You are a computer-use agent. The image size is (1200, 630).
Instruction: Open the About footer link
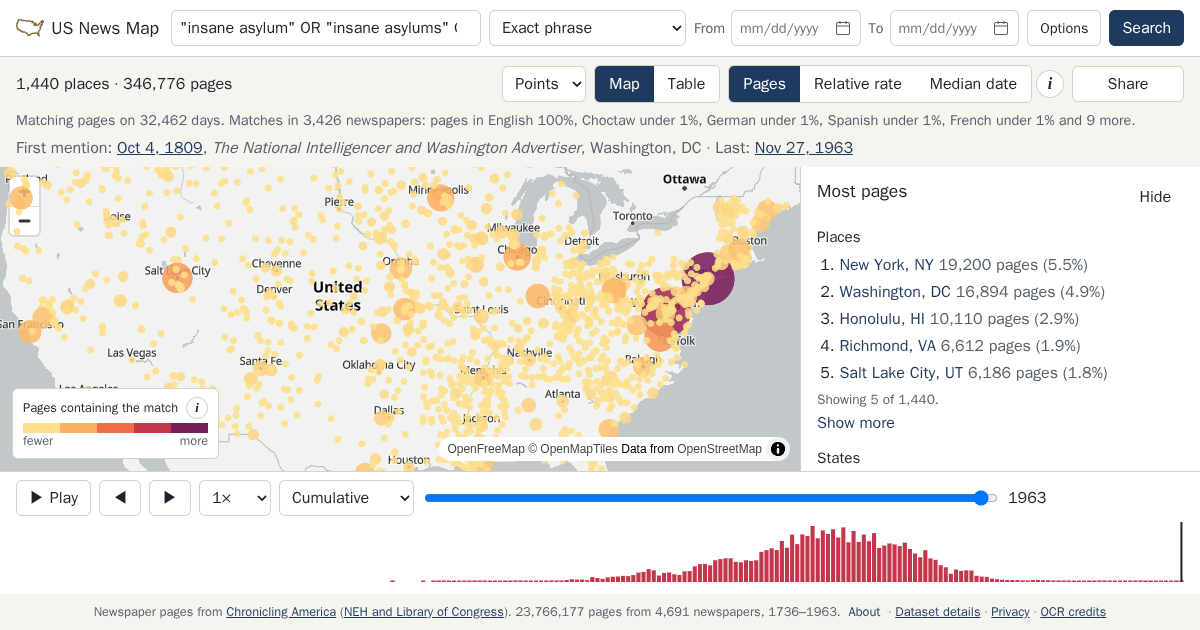click(864, 612)
